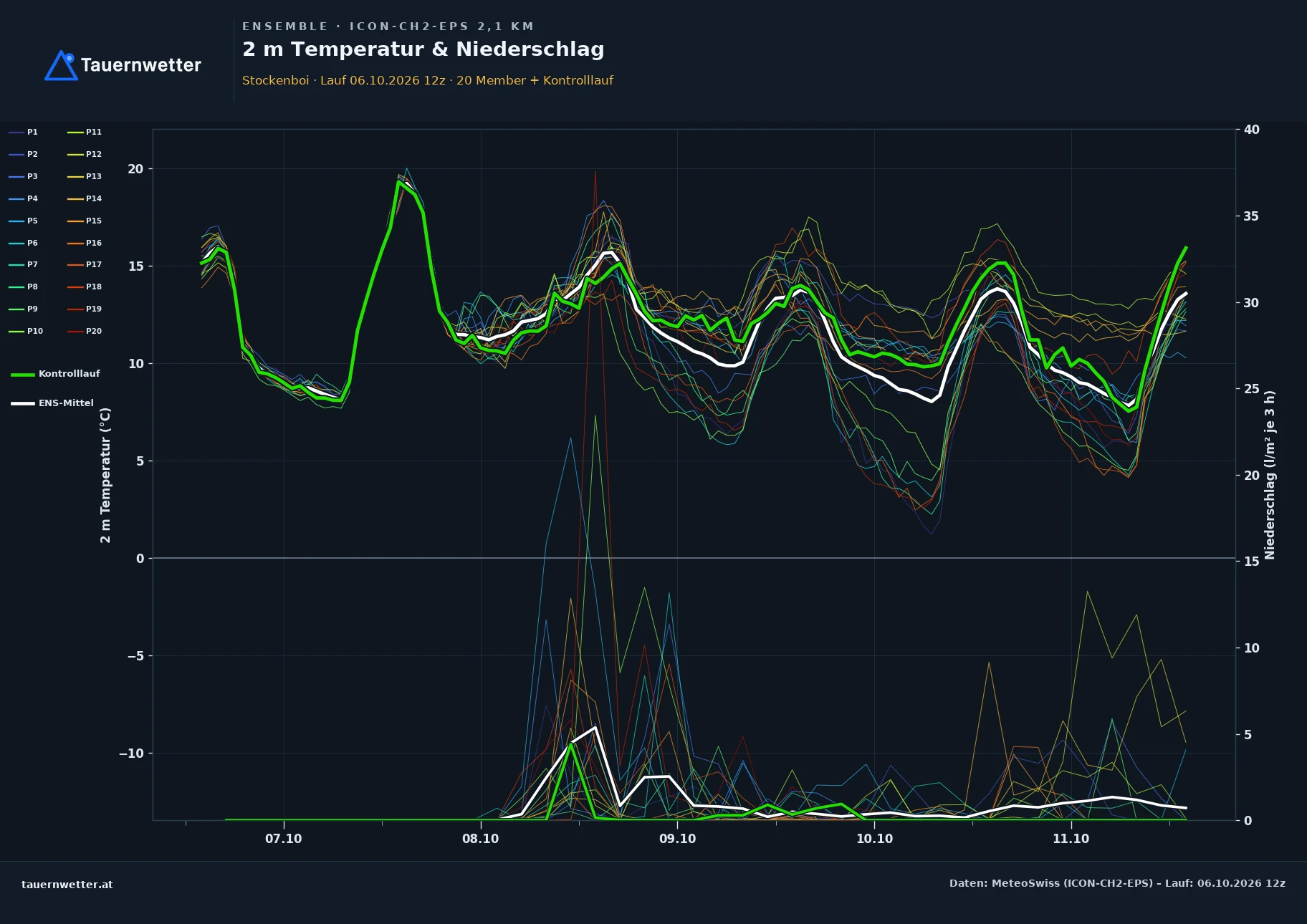Click the Niederschlag right axis title
The image size is (1307, 924).
point(1270,475)
